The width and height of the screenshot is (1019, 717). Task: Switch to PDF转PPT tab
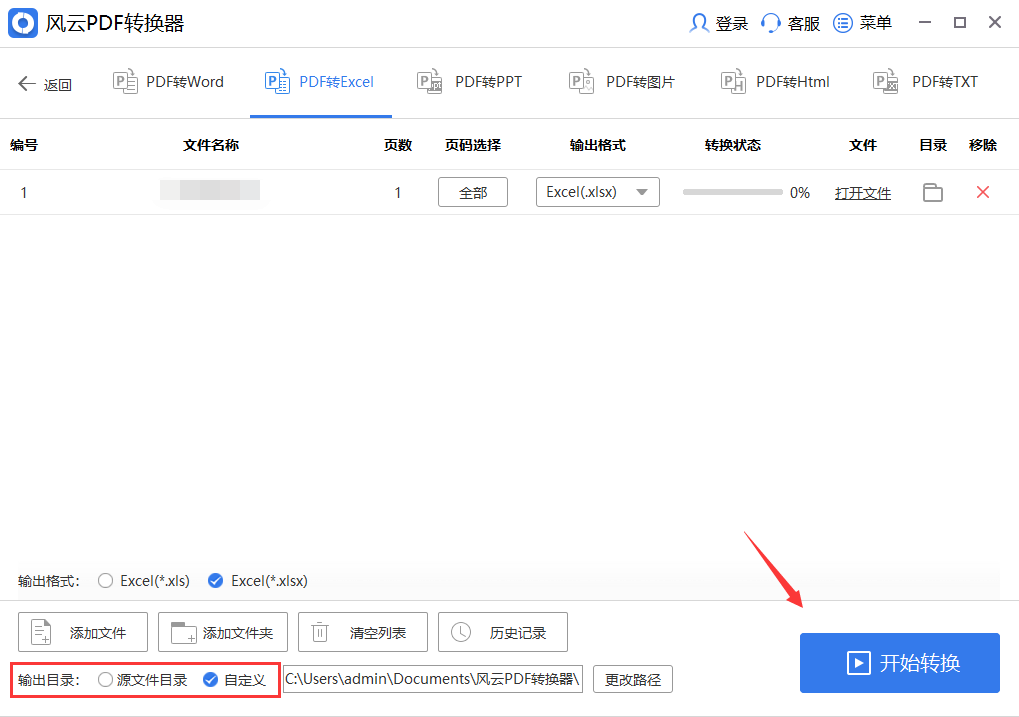(x=469, y=83)
